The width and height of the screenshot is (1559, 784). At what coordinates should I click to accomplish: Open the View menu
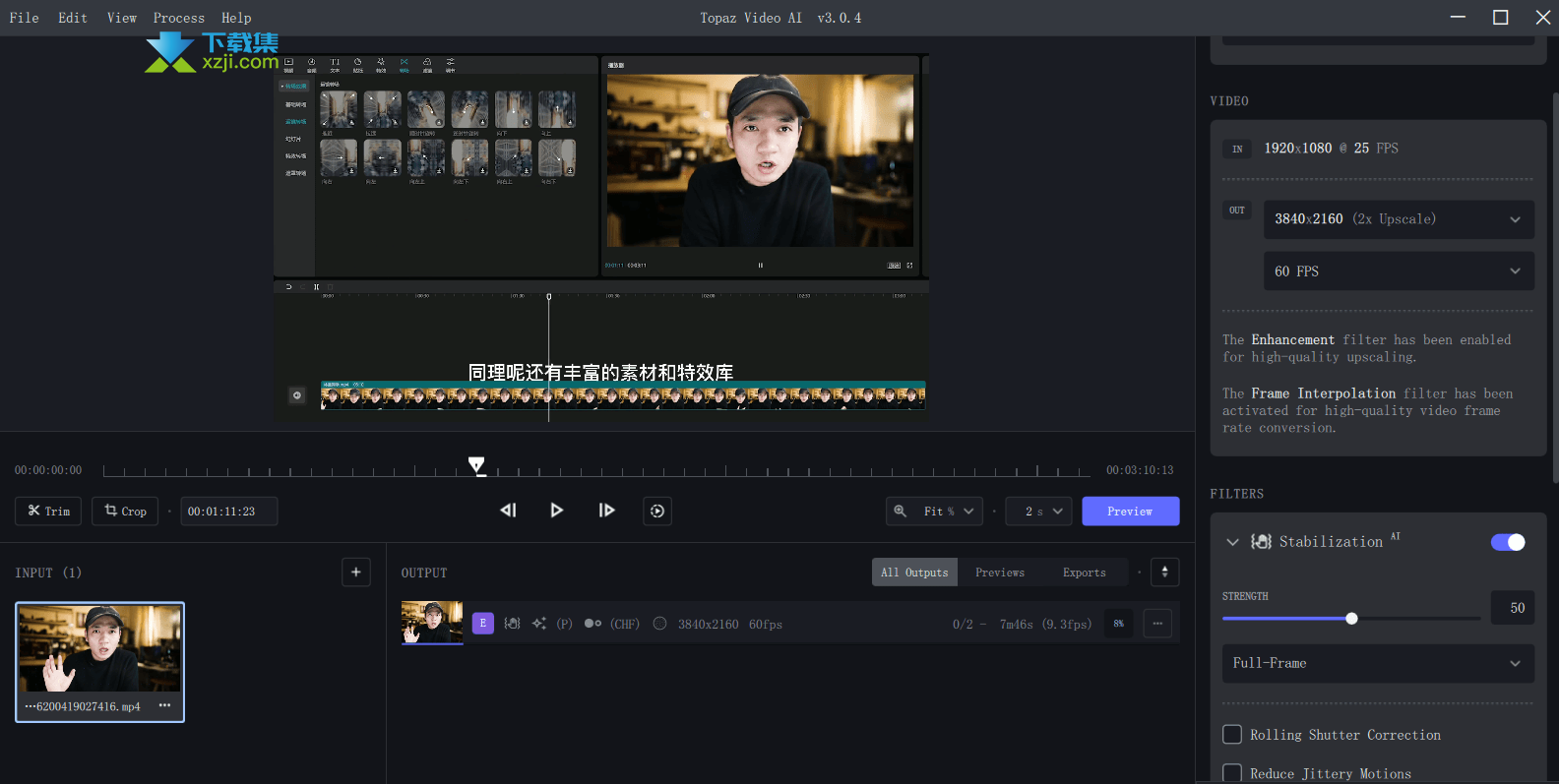[x=122, y=18]
